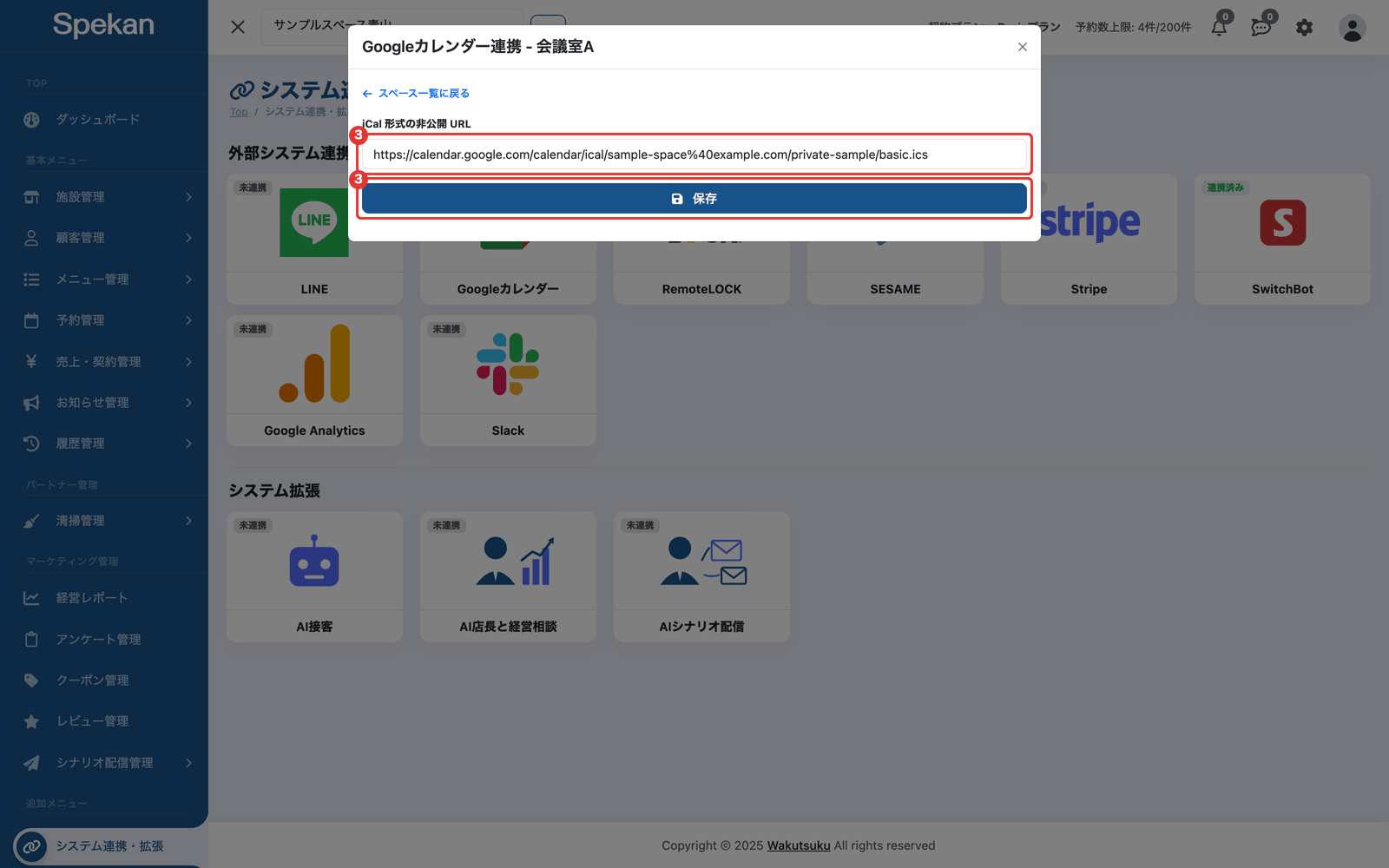Click the Slack logo icon
Screen dimensions: 1389x868
point(508,364)
